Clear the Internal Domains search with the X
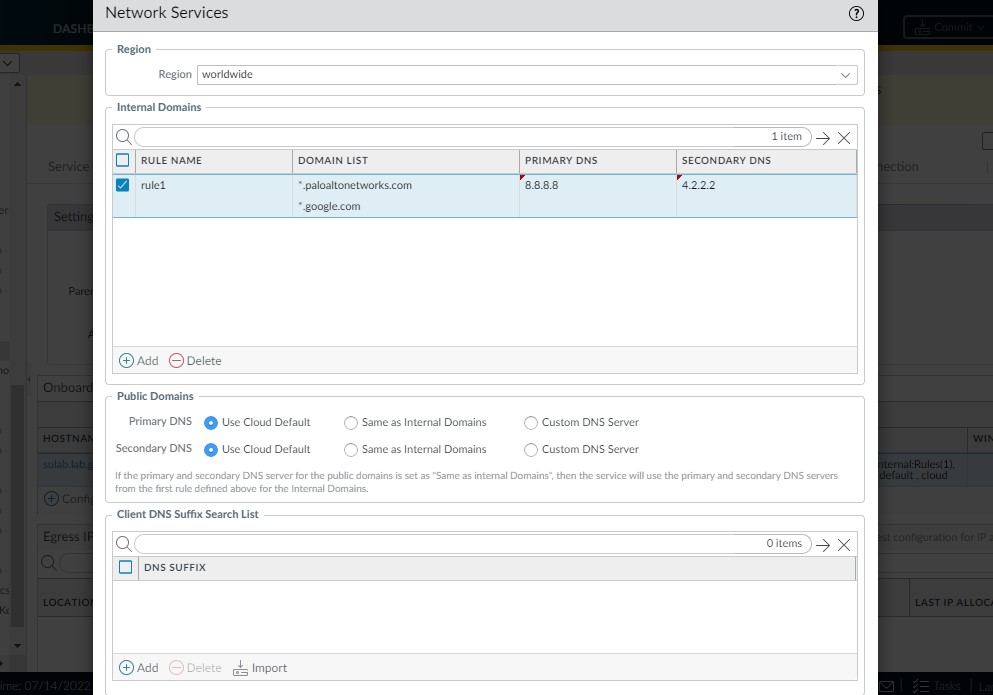This screenshot has width=993, height=695. (844, 137)
